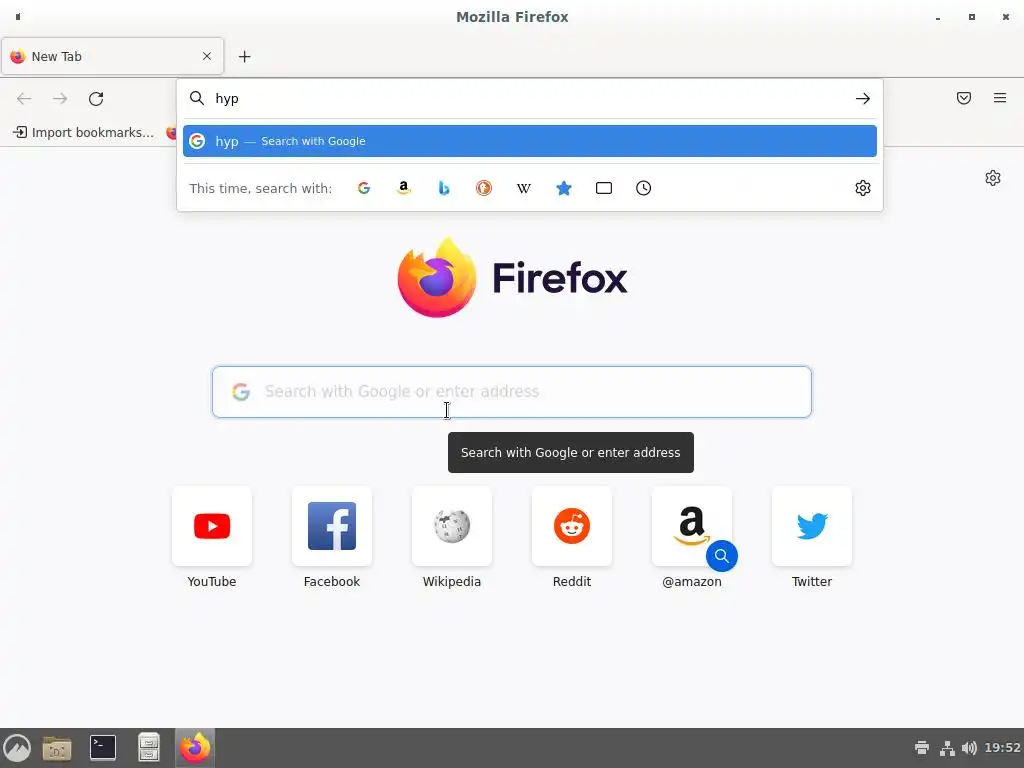
Task: Open a new tab with plus button
Action: 244,57
